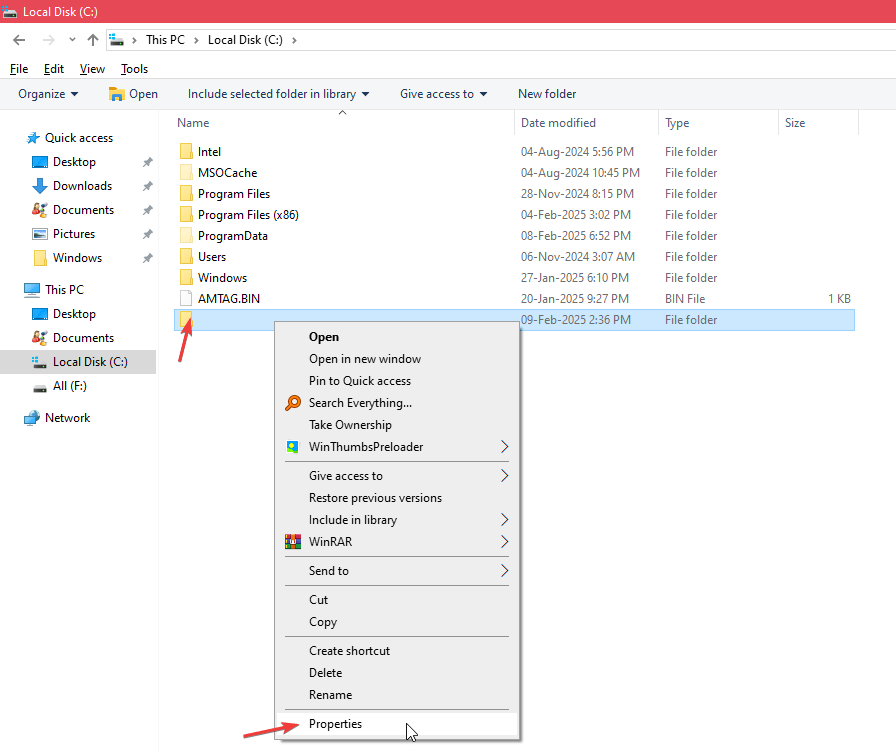Click the up one level arrow
The width and height of the screenshot is (896, 753).
coord(93,40)
